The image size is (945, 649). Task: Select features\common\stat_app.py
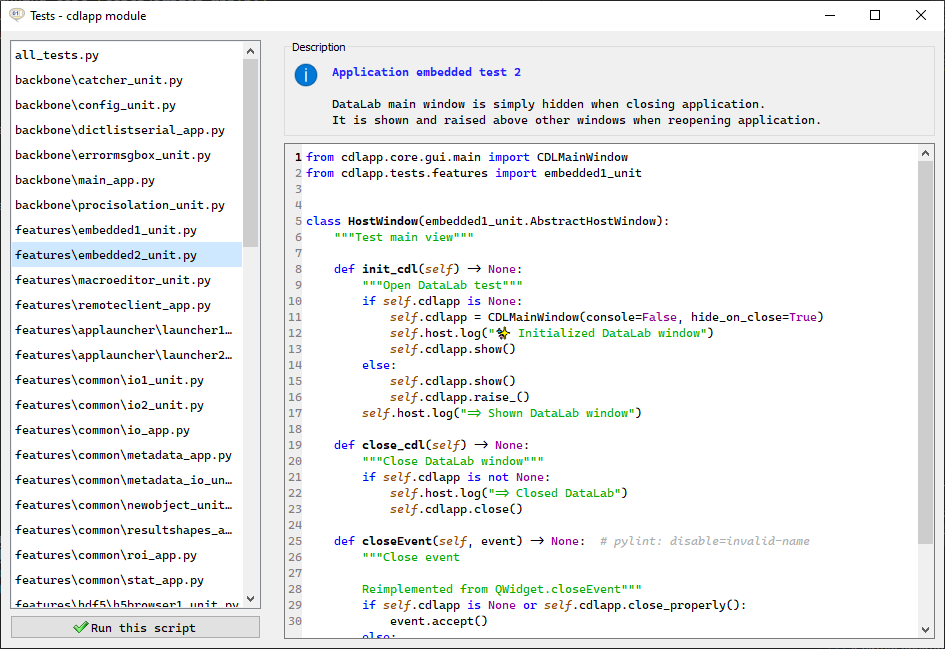pos(127,580)
